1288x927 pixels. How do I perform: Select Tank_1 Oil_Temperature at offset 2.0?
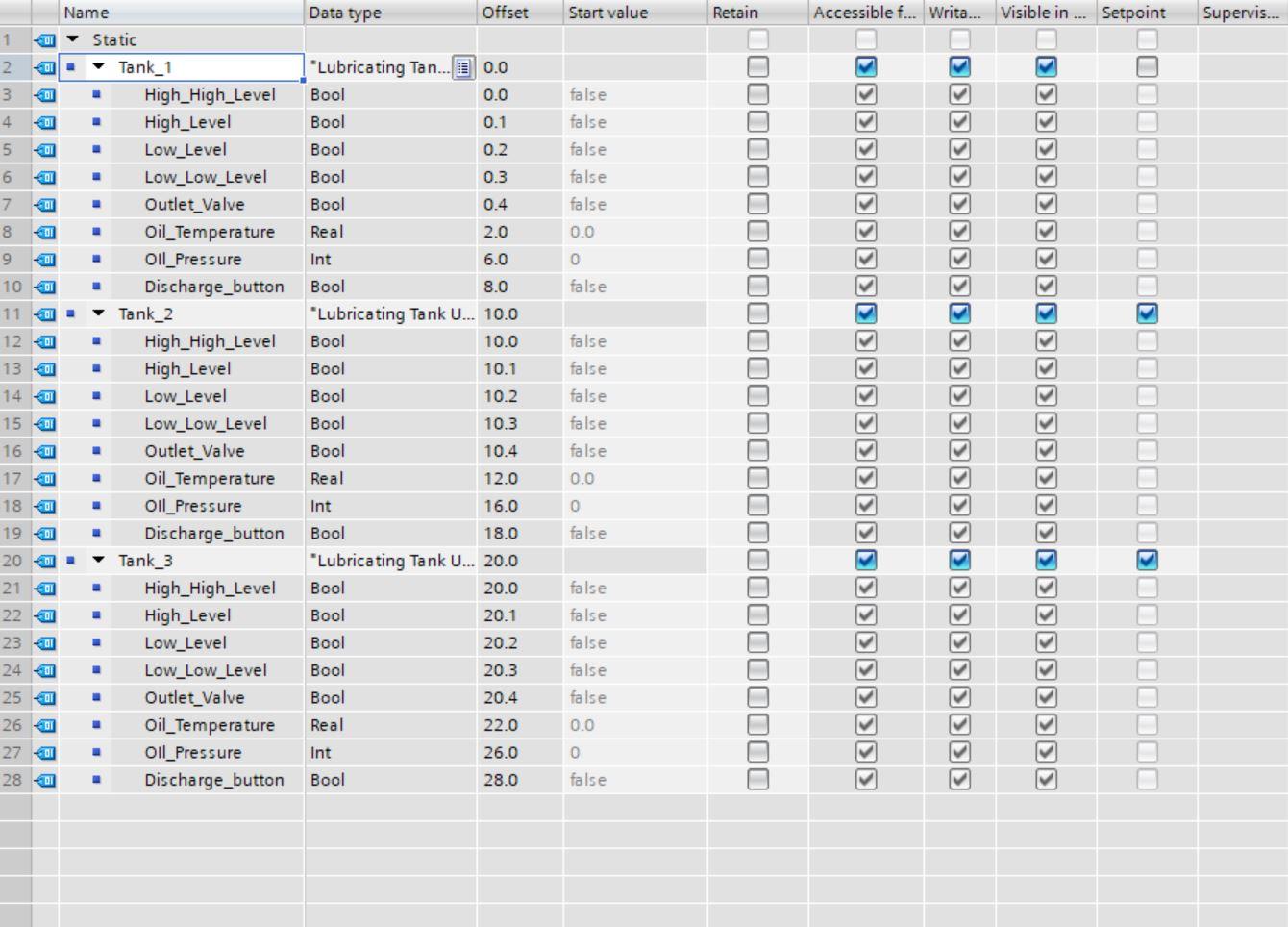(210, 232)
